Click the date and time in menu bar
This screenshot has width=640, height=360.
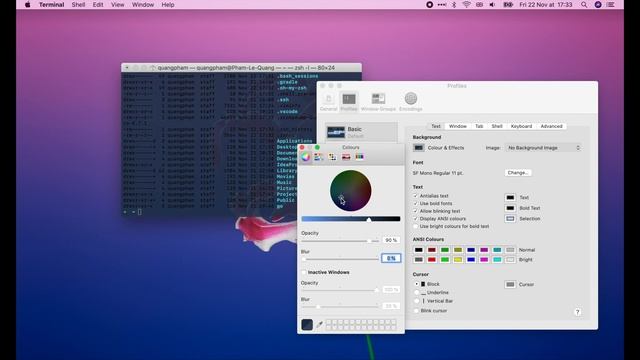(546, 5)
